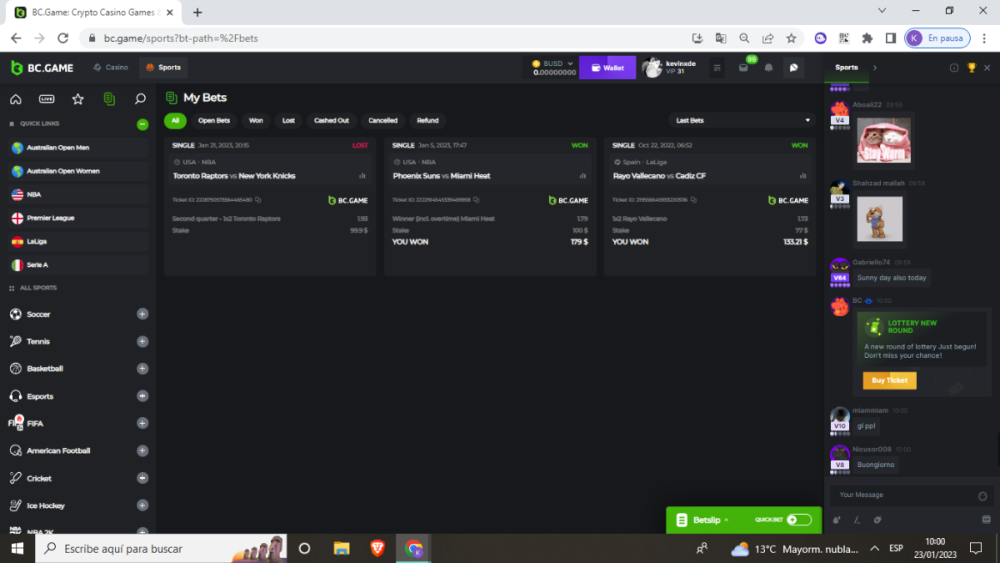This screenshot has width=1000, height=563.
Task: Open the mail inbox with 99 badge
Action: click(x=743, y=68)
